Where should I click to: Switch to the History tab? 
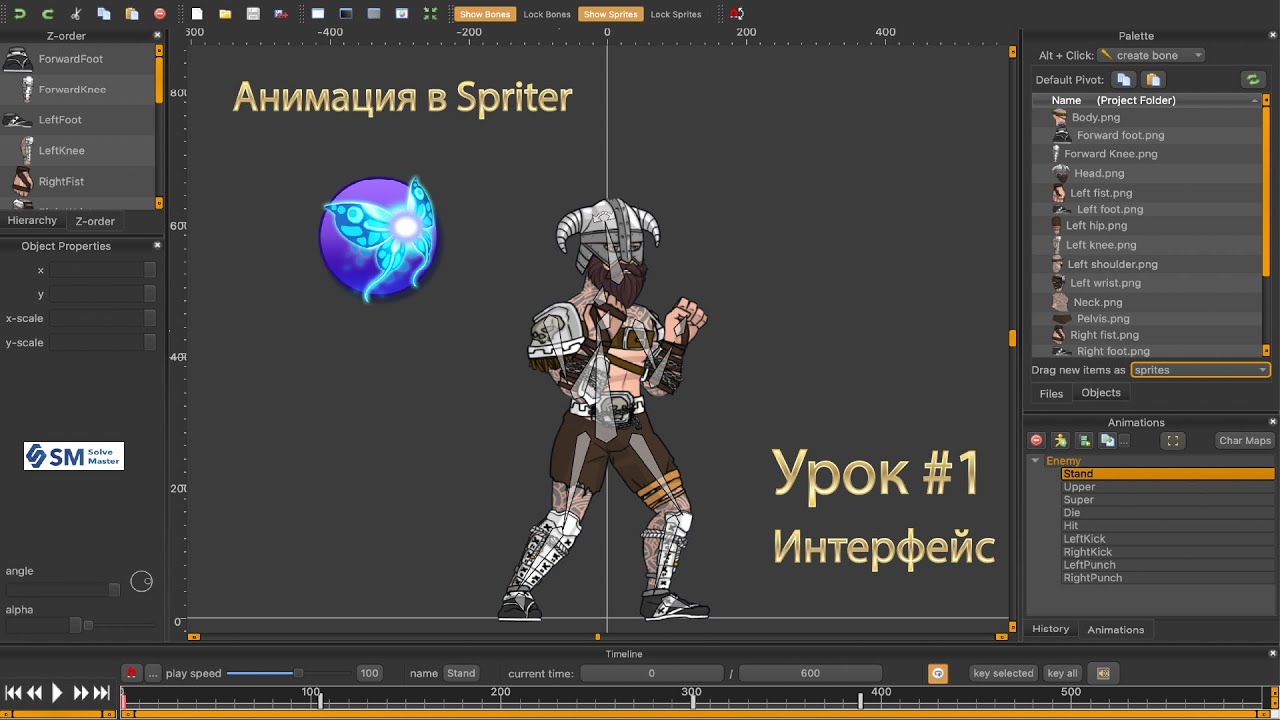point(1051,629)
